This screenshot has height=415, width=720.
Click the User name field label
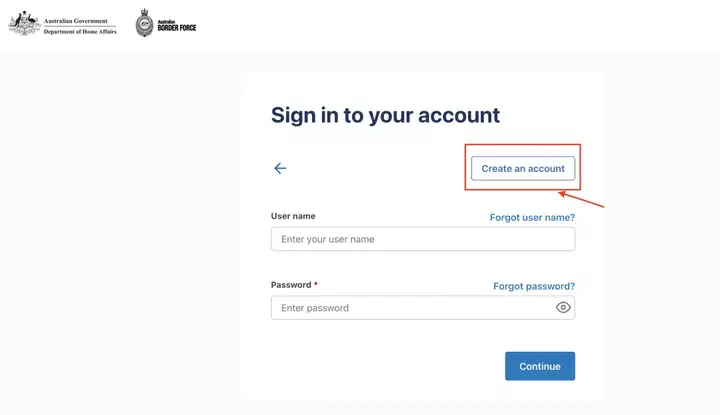(293, 216)
